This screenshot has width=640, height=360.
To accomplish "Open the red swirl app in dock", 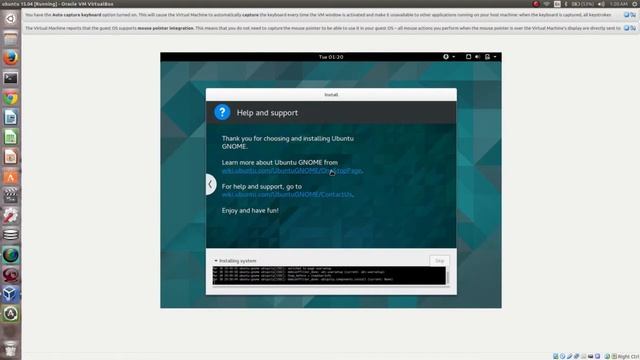I will [11, 275].
